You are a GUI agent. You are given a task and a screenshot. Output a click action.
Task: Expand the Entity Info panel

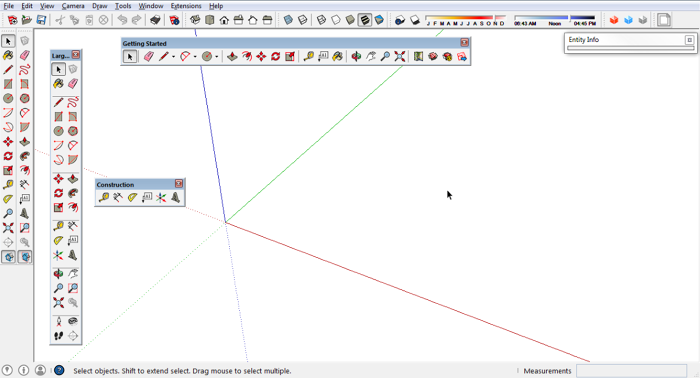click(x=689, y=40)
